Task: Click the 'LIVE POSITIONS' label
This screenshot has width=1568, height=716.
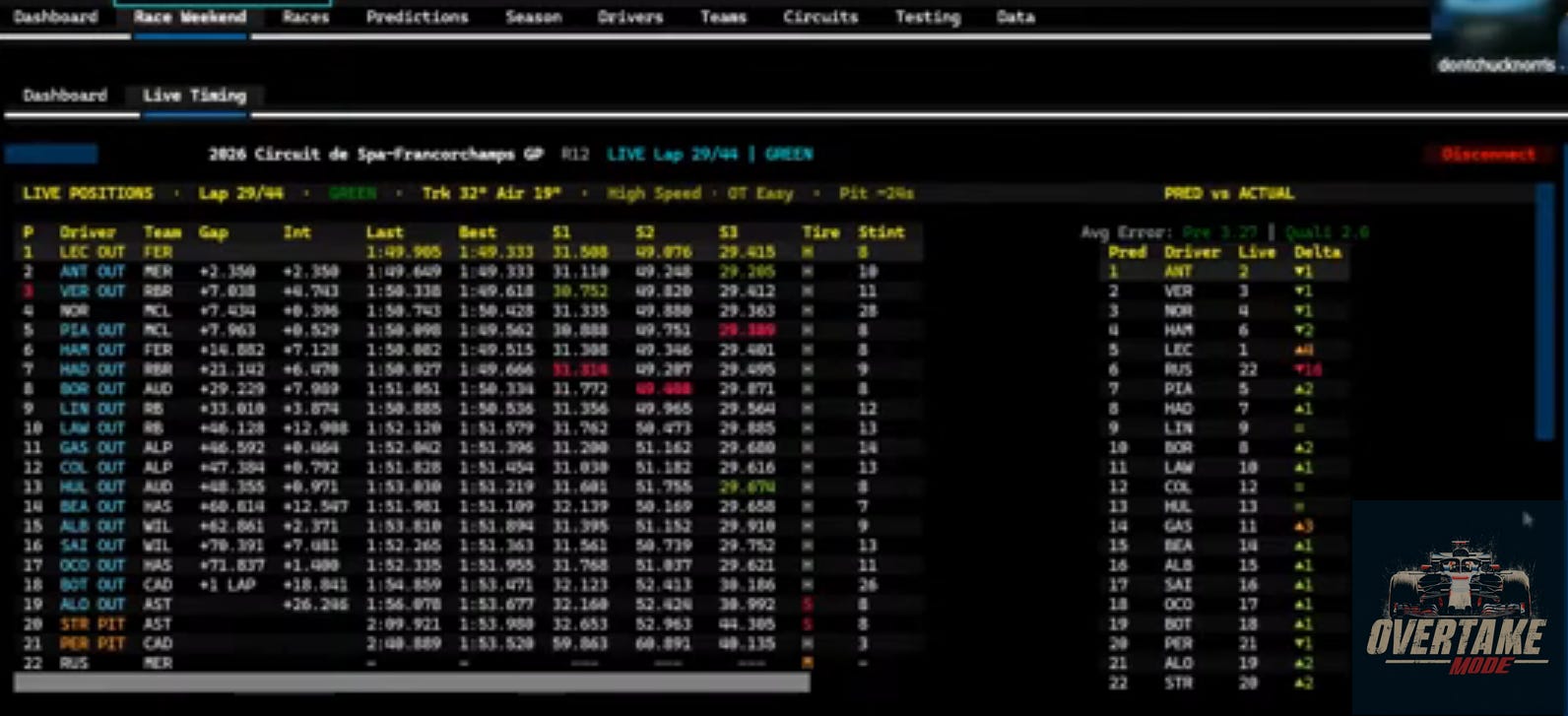Action: click(x=88, y=193)
